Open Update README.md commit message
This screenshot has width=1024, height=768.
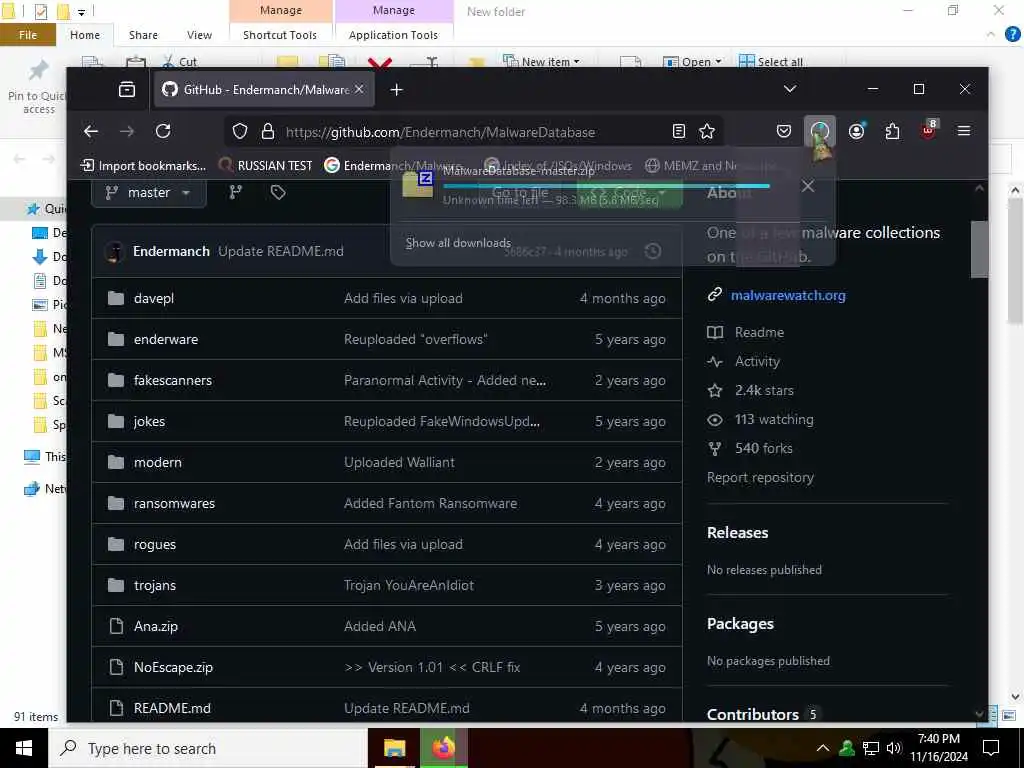281,251
